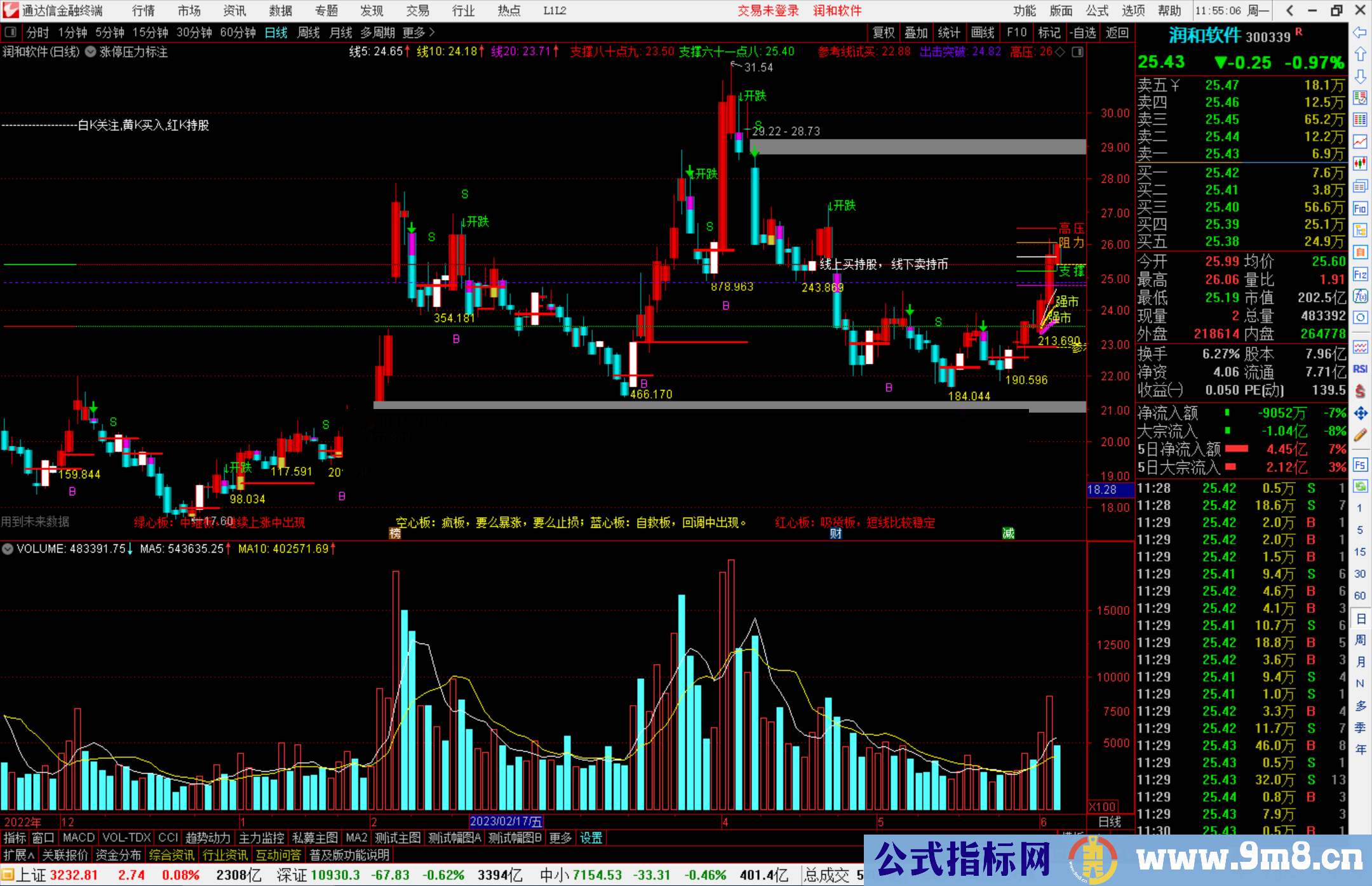Switch to 1-minute period in right sidebar
Viewport: 1372px width, 886px height.
pyautogui.click(x=1359, y=508)
